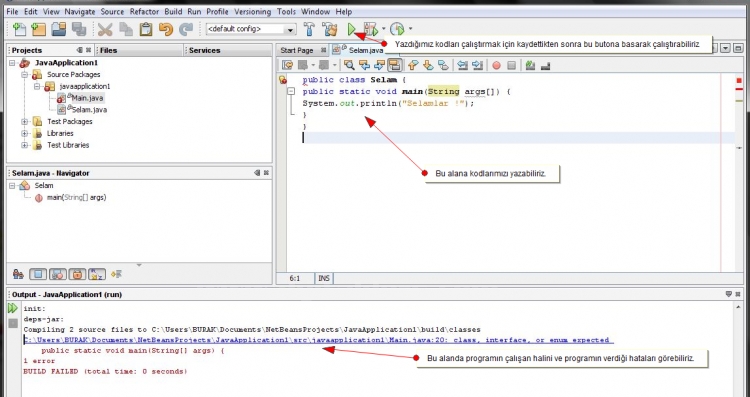Click the Clean and Build icon
This screenshot has height=397, width=750.
(330, 30)
